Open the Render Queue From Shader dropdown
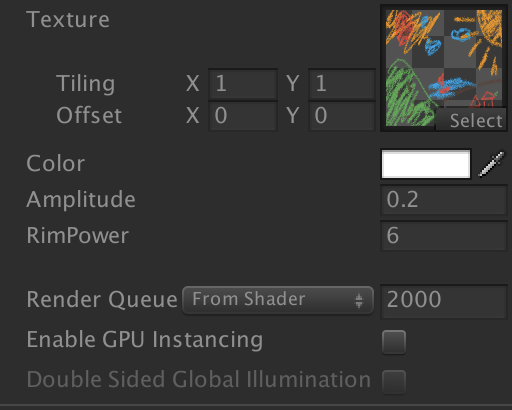Image resolution: width=512 pixels, height=410 pixels. tap(278, 300)
